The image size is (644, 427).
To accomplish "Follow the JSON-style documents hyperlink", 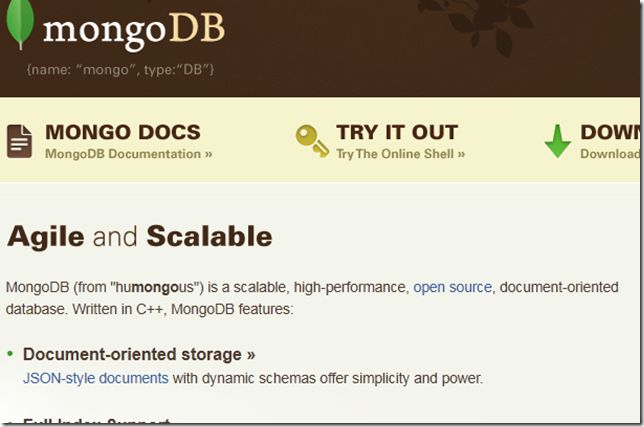I will click(x=96, y=378).
